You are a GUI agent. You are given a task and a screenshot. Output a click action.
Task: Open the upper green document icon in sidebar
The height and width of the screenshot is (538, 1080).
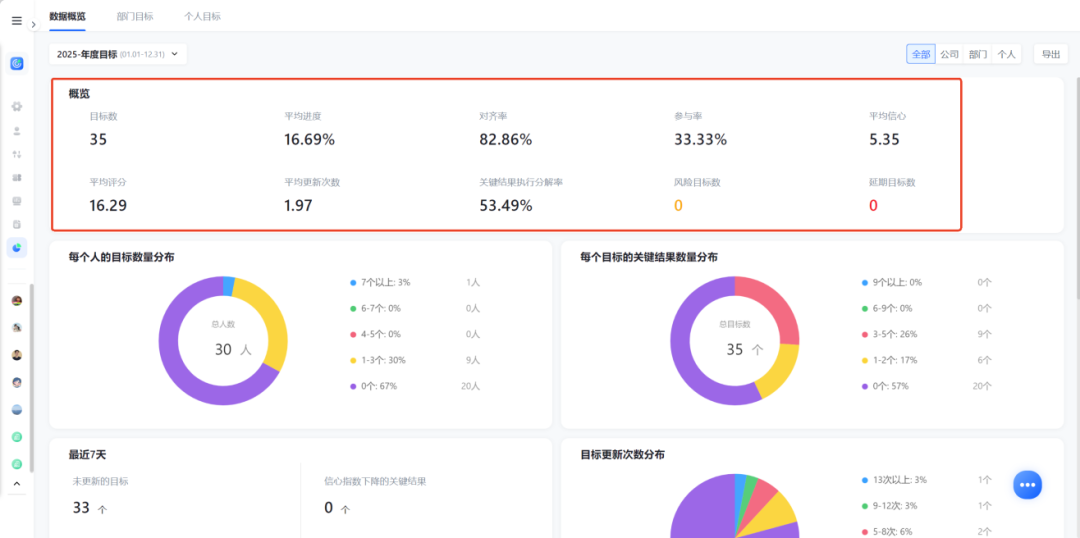coord(17,437)
